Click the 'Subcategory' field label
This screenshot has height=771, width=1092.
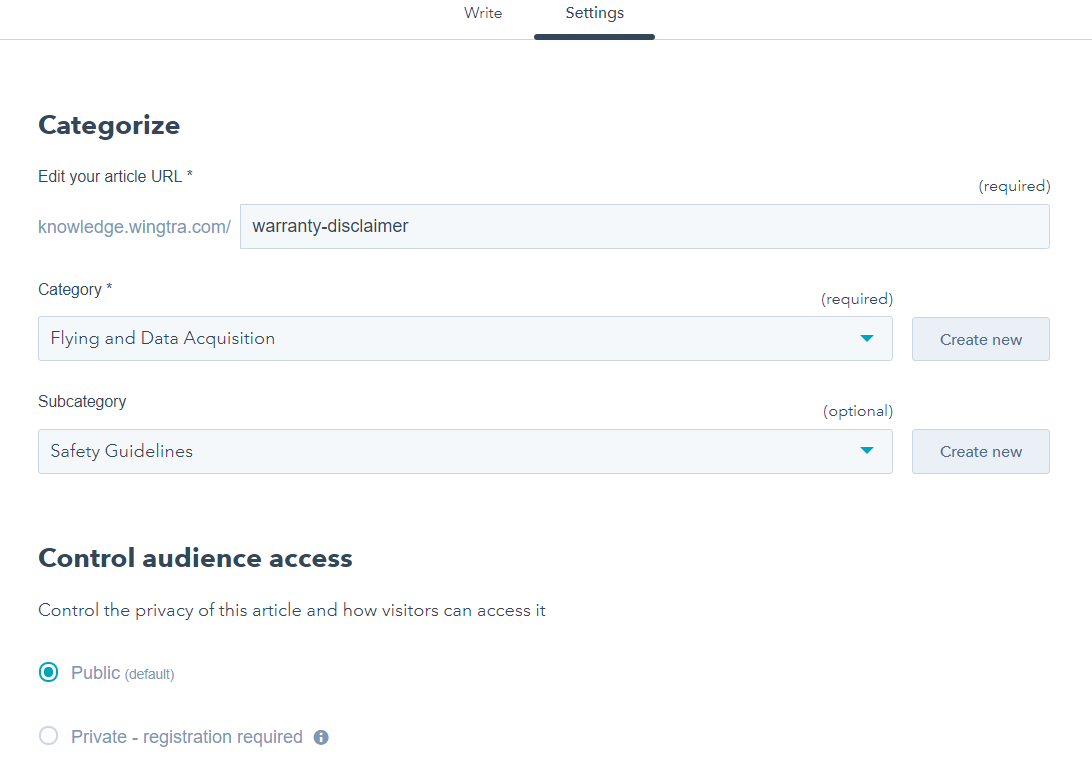[x=82, y=401]
